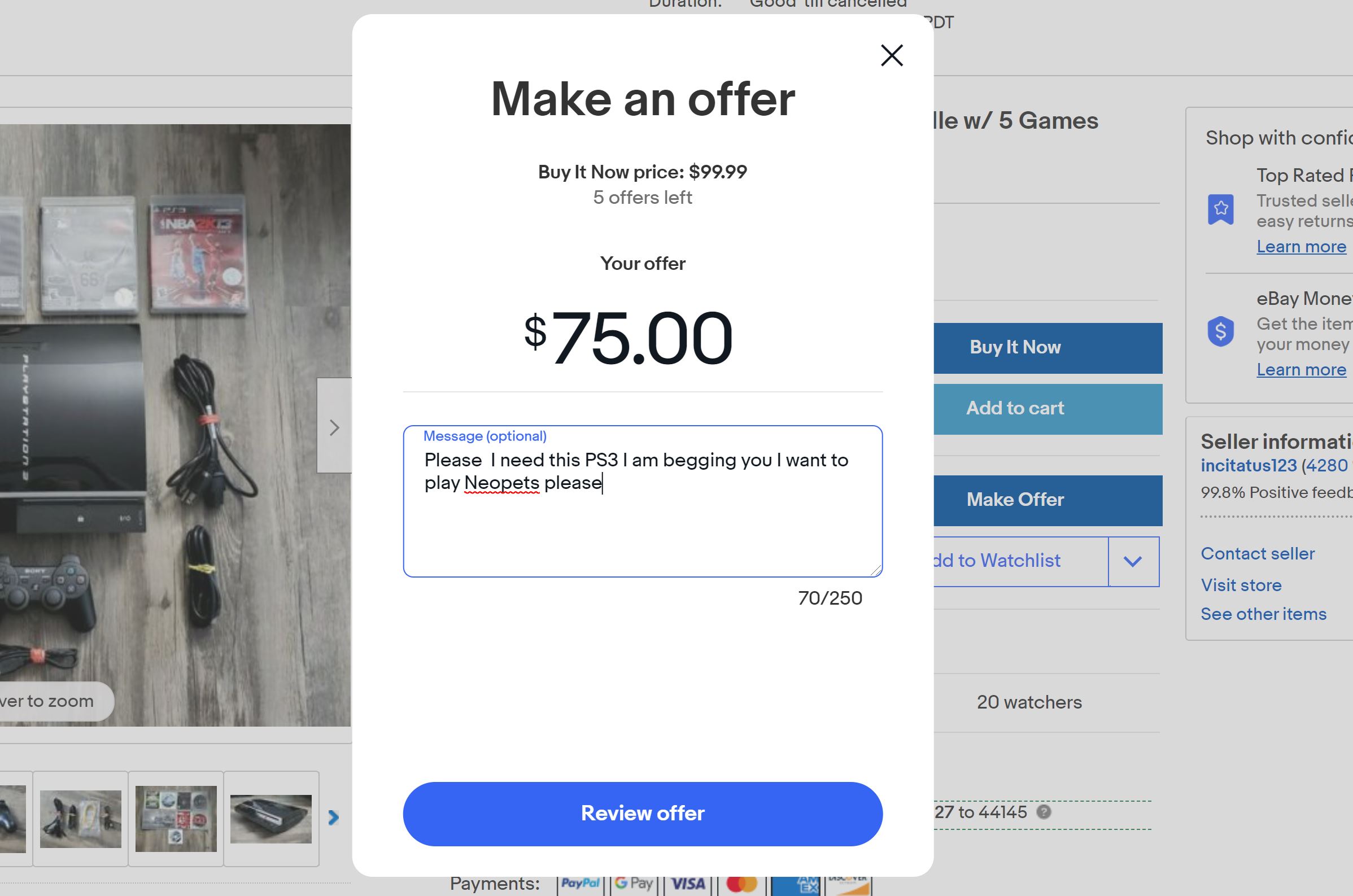Image resolution: width=1353 pixels, height=896 pixels.
Task: Click the blue arrow to reveal more thumbnails
Action: click(x=333, y=817)
